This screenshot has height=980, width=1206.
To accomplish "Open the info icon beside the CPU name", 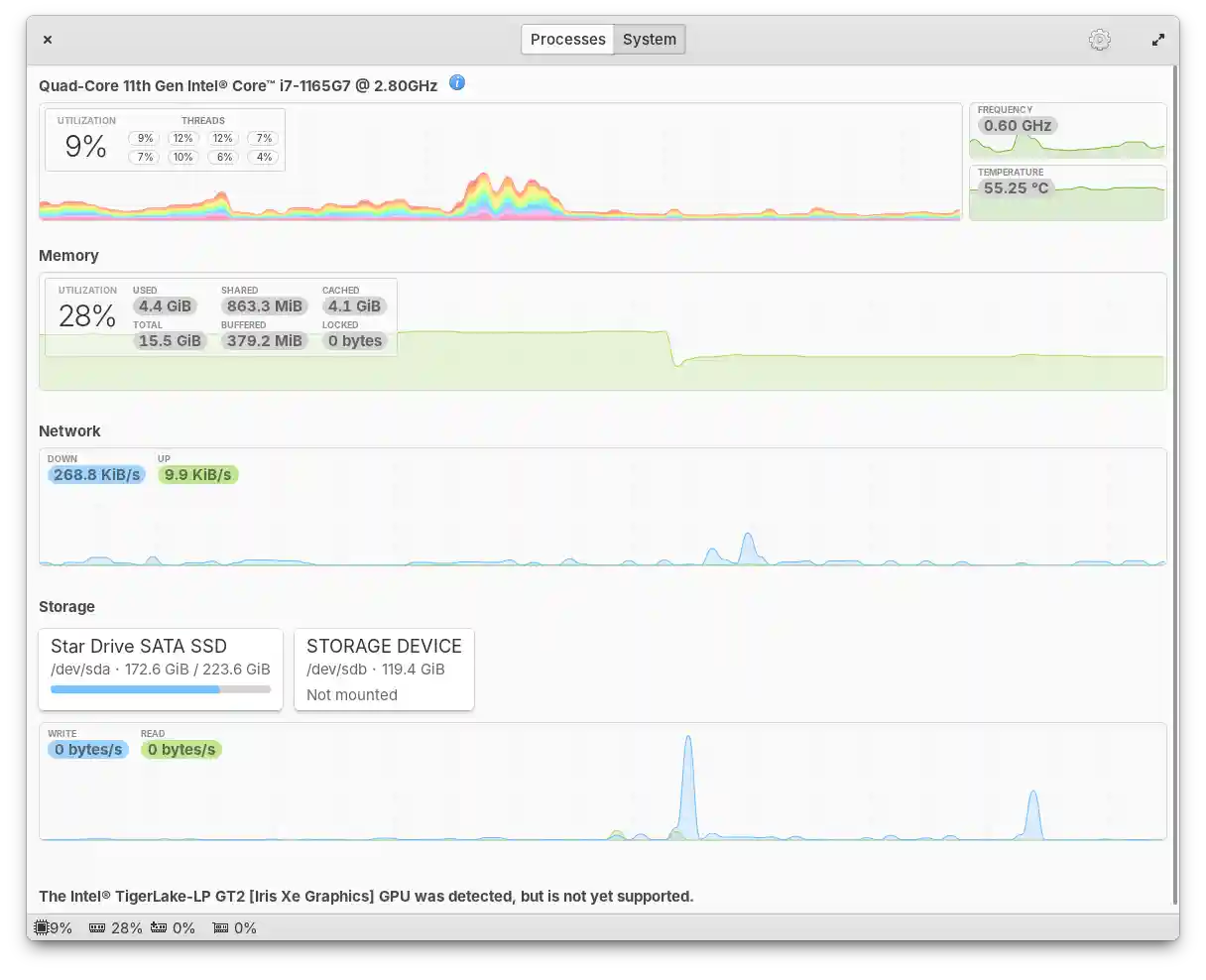I will [x=457, y=83].
